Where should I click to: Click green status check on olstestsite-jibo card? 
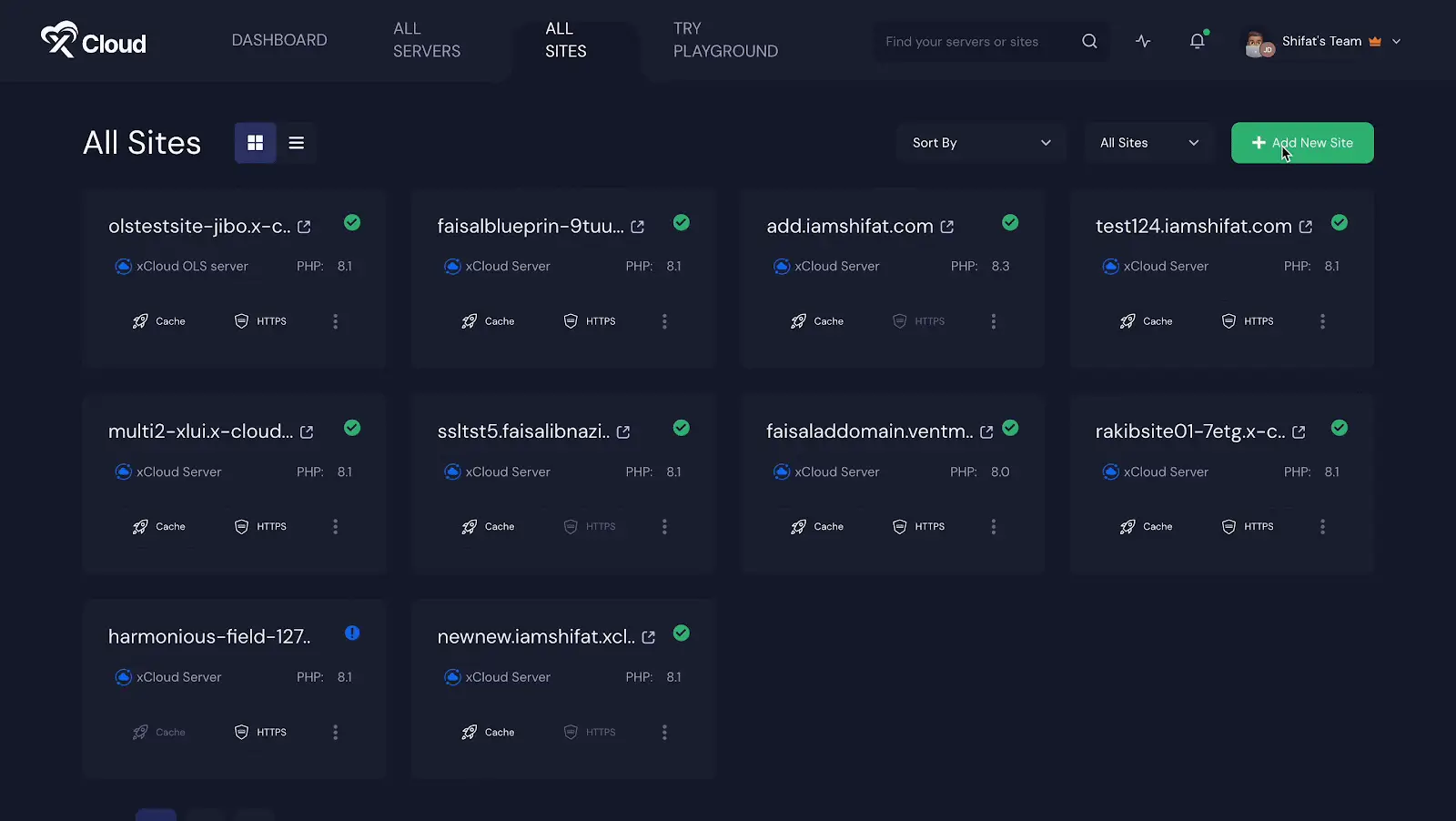point(352,222)
